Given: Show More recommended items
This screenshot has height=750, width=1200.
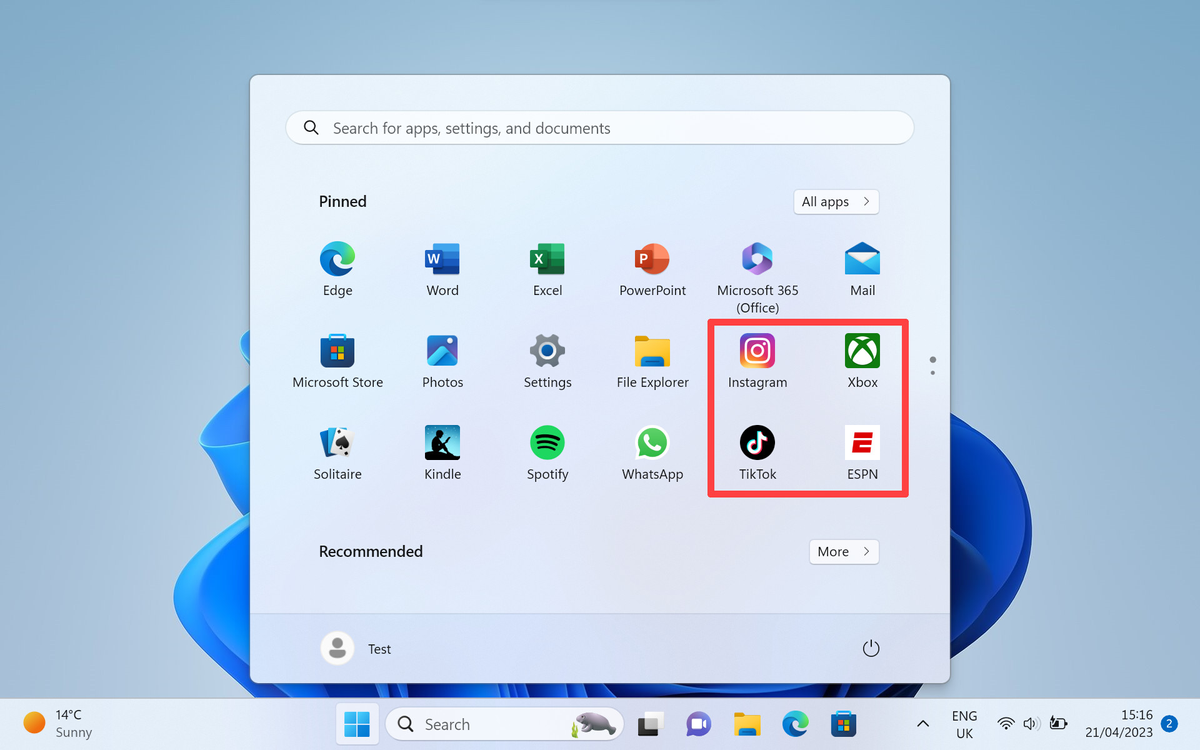Looking at the screenshot, I should (x=843, y=551).
